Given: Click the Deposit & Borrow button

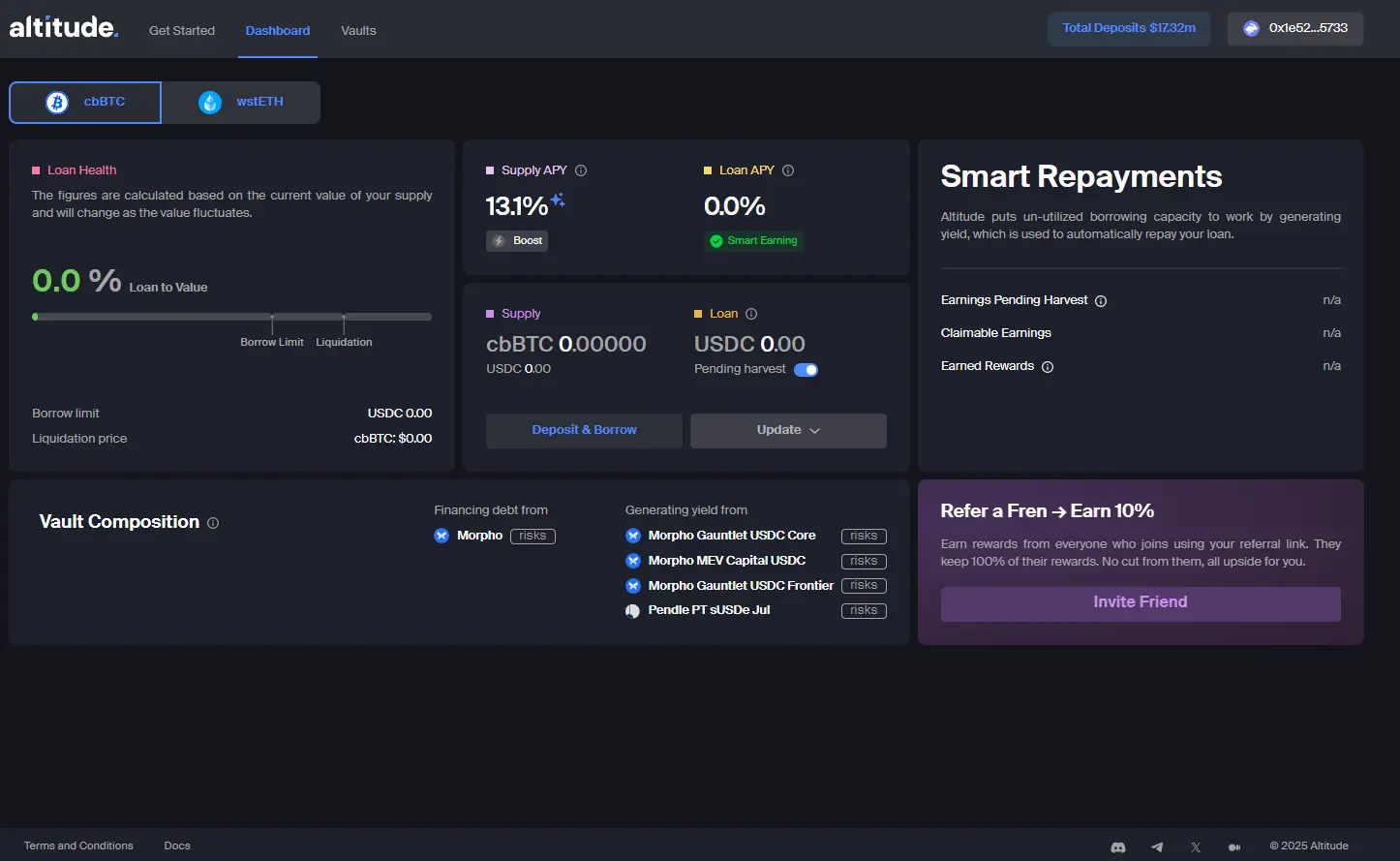Looking at the screenshot, I should click(584, 431).
